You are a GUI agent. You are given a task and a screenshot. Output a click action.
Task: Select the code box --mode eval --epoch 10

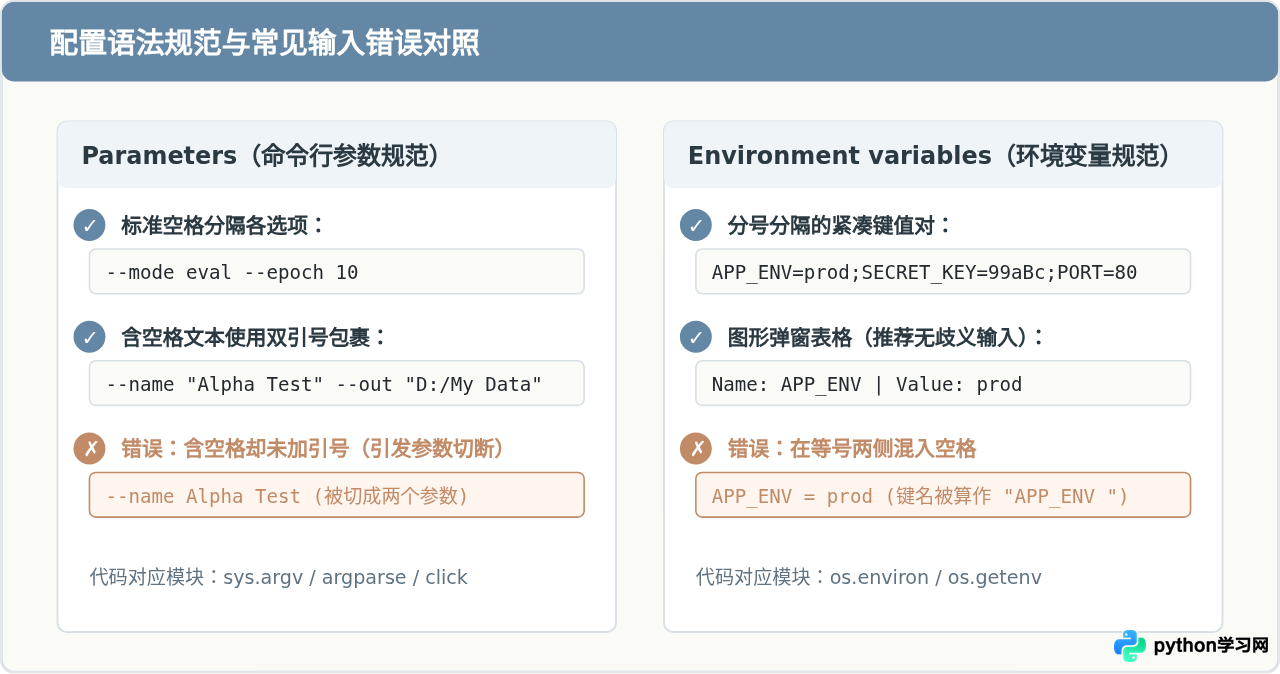[337, 272]
